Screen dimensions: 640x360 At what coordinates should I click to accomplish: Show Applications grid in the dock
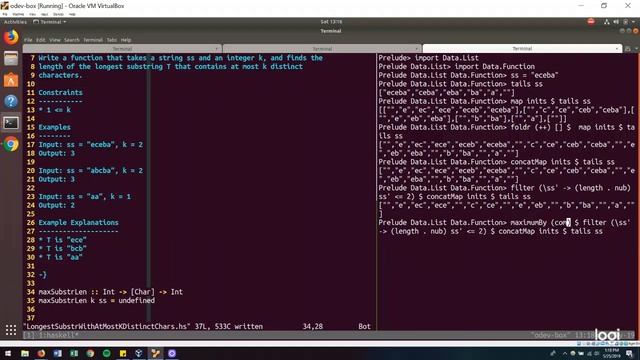(x=11, y=330)
